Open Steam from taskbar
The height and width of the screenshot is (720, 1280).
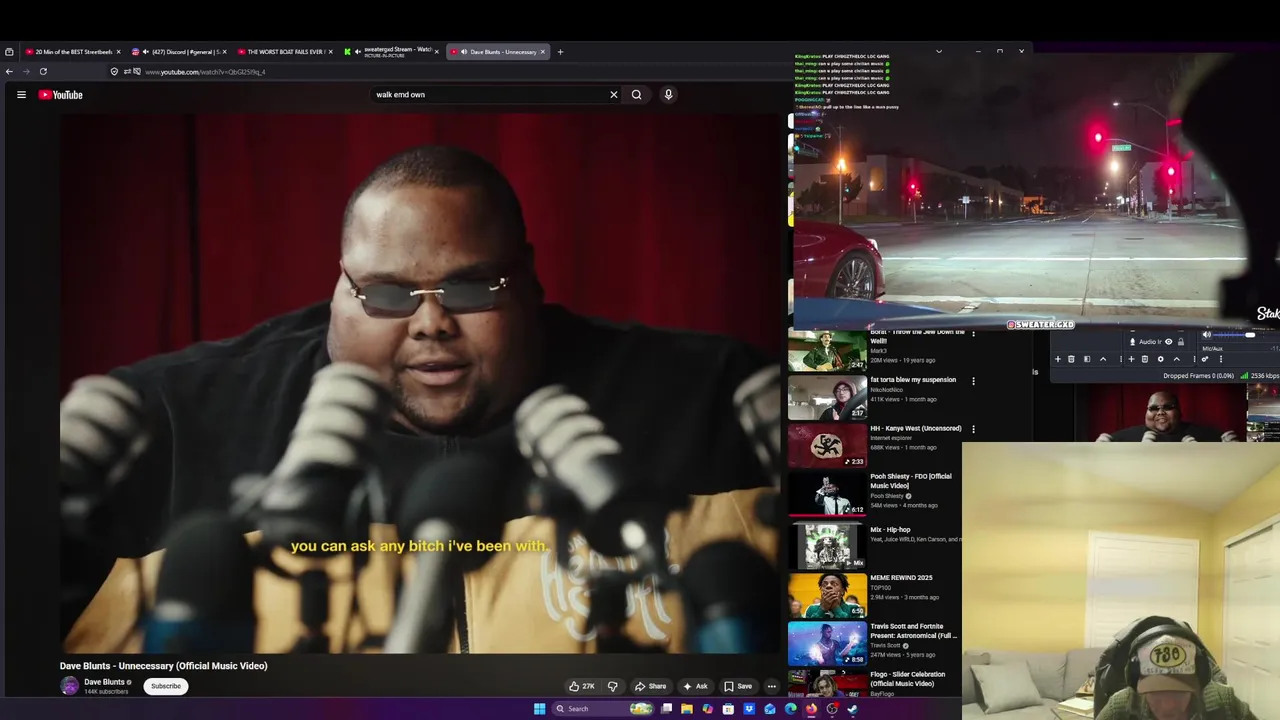point(852,709)
